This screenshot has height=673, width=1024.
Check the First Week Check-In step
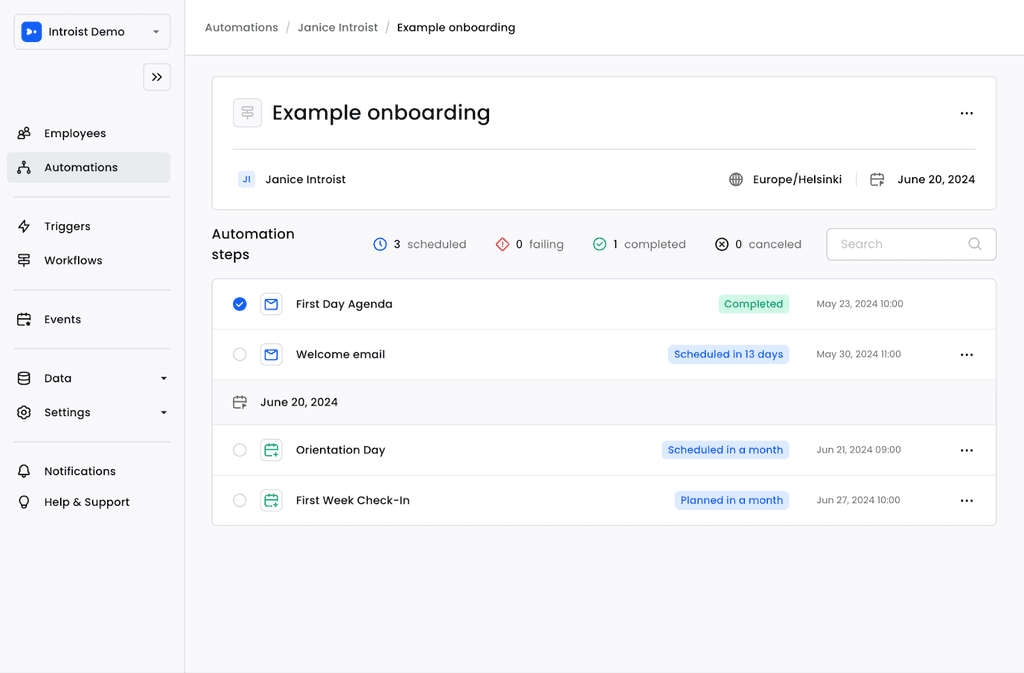[x=239, y=500]
